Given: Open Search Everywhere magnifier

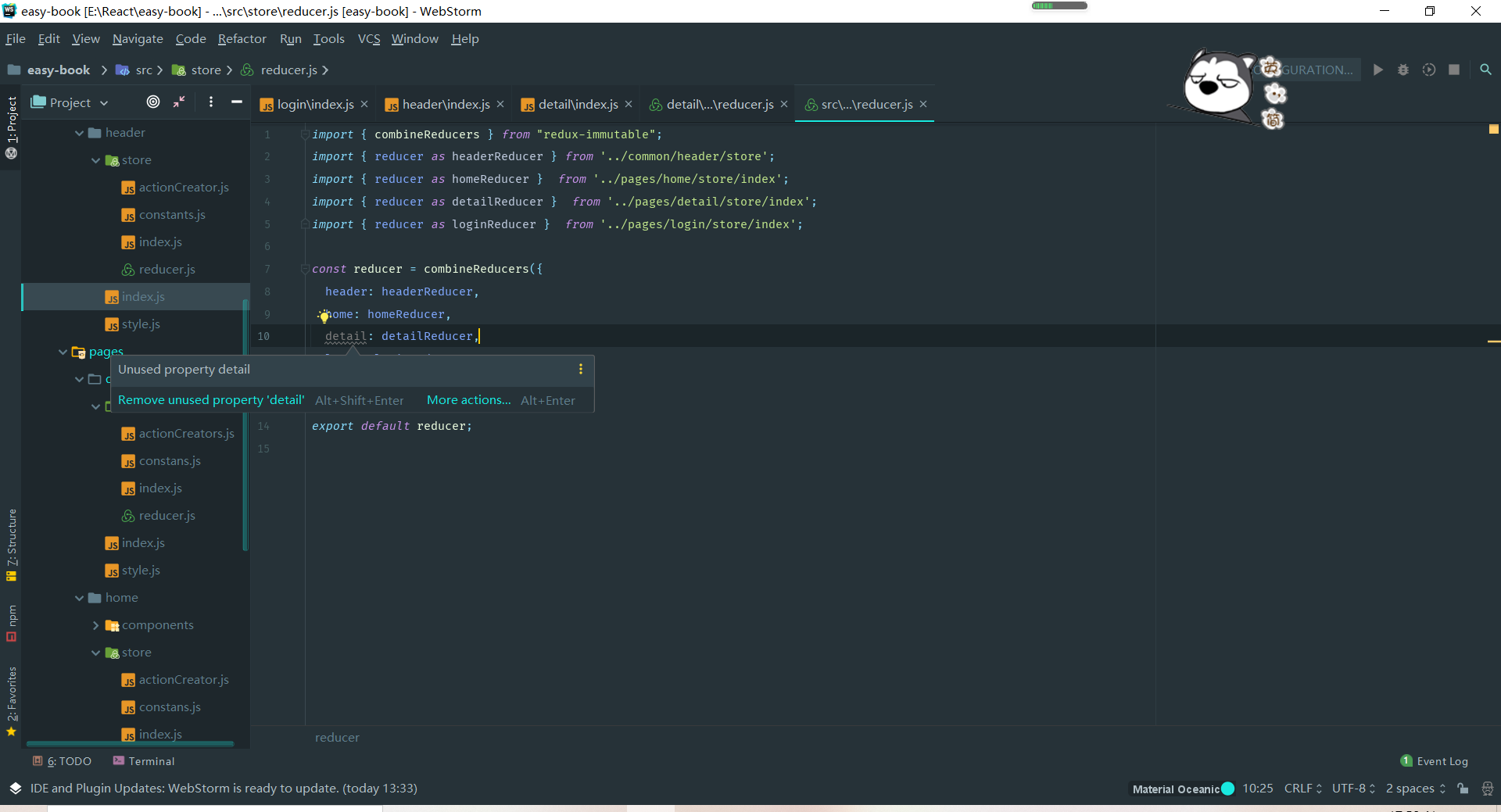Looking at the screenshot, I should (x=1485, y=70).
